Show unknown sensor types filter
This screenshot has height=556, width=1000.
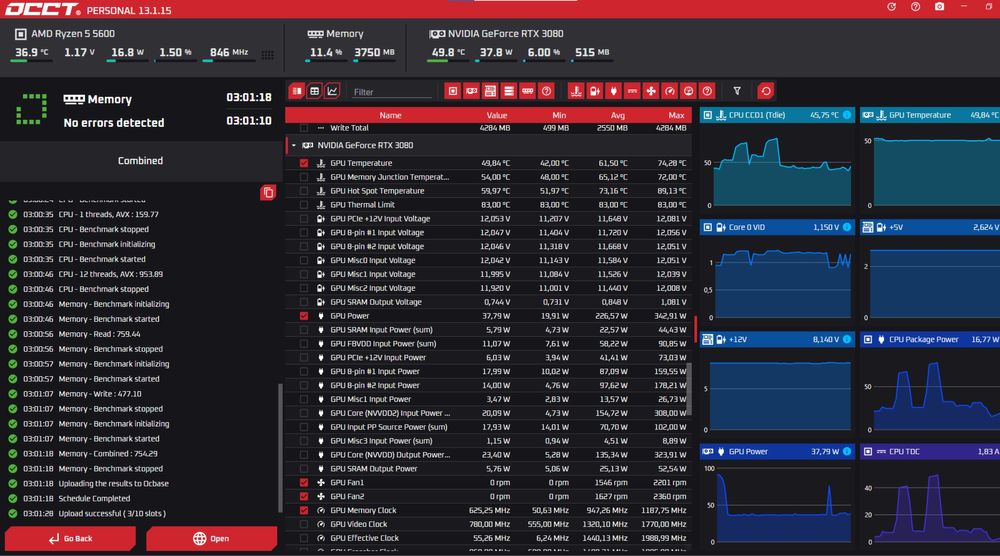707,91
